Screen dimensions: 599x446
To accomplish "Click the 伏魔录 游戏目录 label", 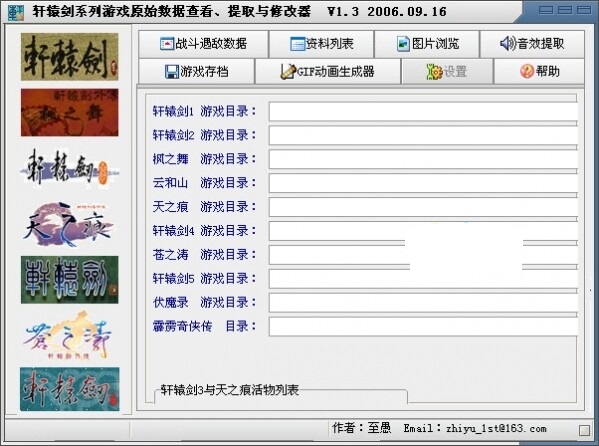I will coord(204,303).
